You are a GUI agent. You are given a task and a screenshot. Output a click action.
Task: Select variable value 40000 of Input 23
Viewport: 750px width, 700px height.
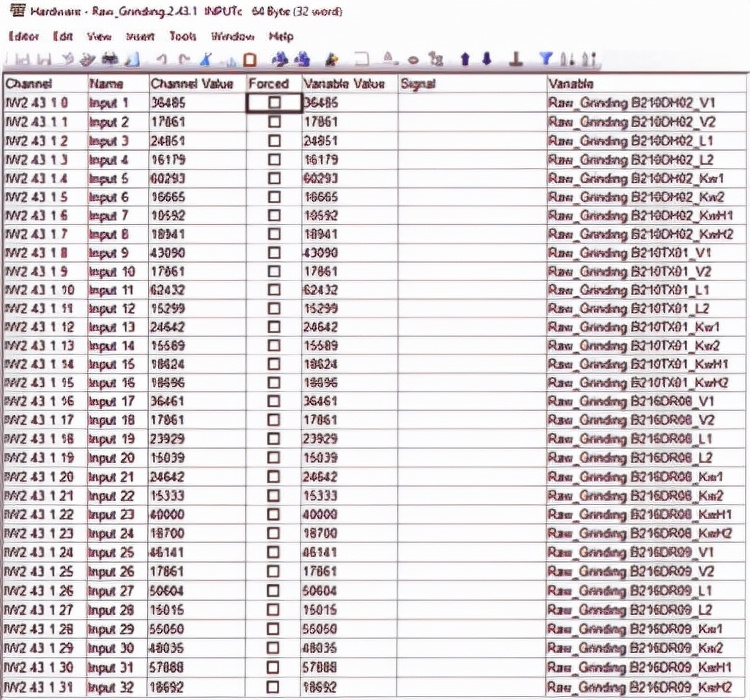coord(350,514)
